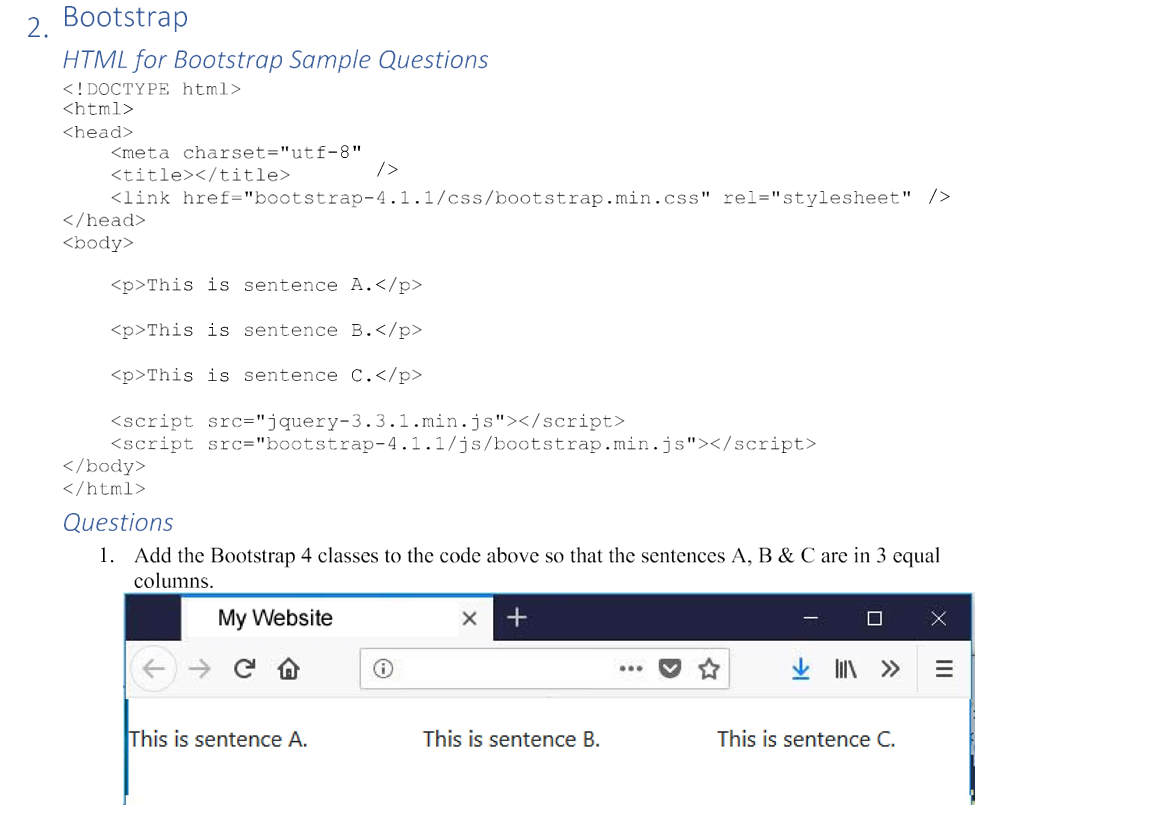Click the '<p>This is sentence B.</p>' code line
The height and width of the screenshot is (833, 1152).
point(267,331)
